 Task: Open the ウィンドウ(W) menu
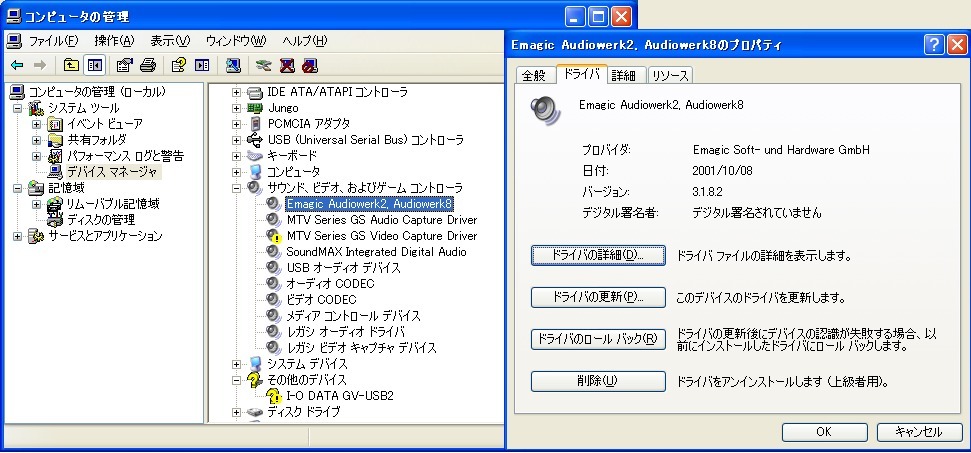(235, 41)
